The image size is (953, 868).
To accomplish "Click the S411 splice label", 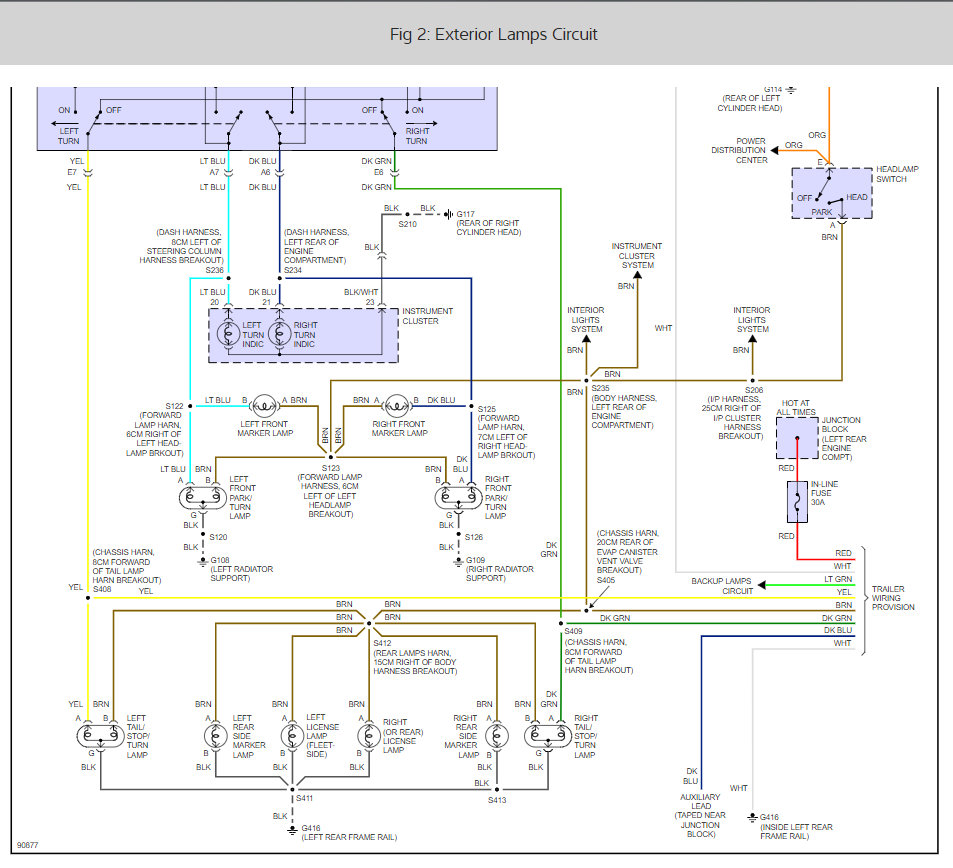I will [304, 798].
